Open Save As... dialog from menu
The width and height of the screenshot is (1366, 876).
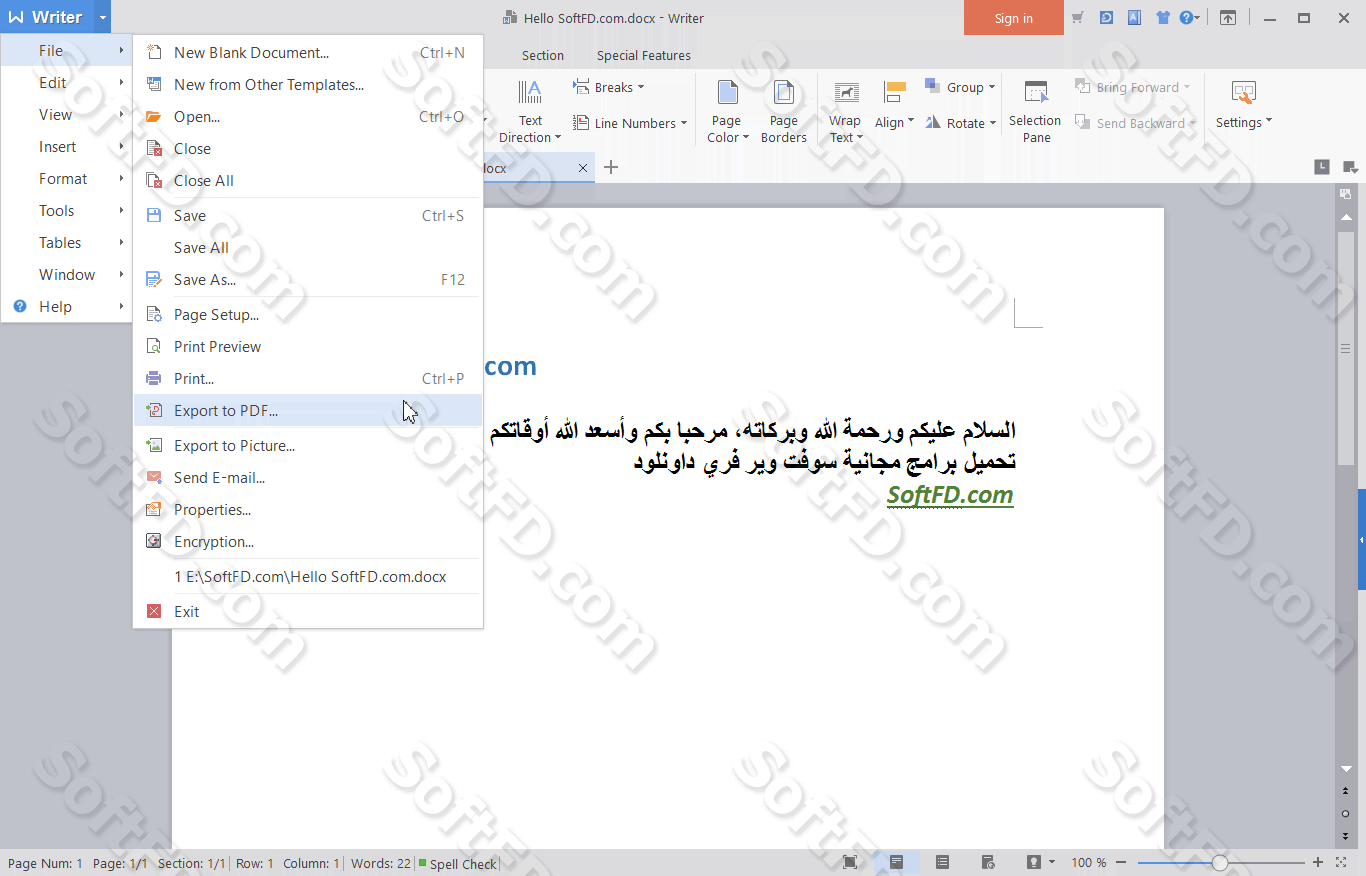click(x=308, y=280)
